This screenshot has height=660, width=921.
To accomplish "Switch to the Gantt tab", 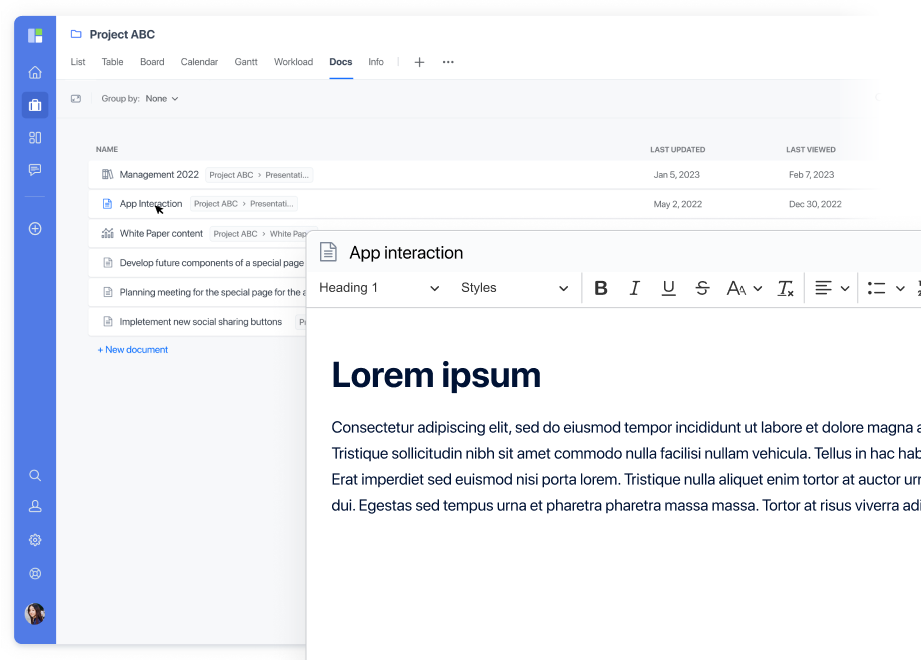I will (246, 62).
